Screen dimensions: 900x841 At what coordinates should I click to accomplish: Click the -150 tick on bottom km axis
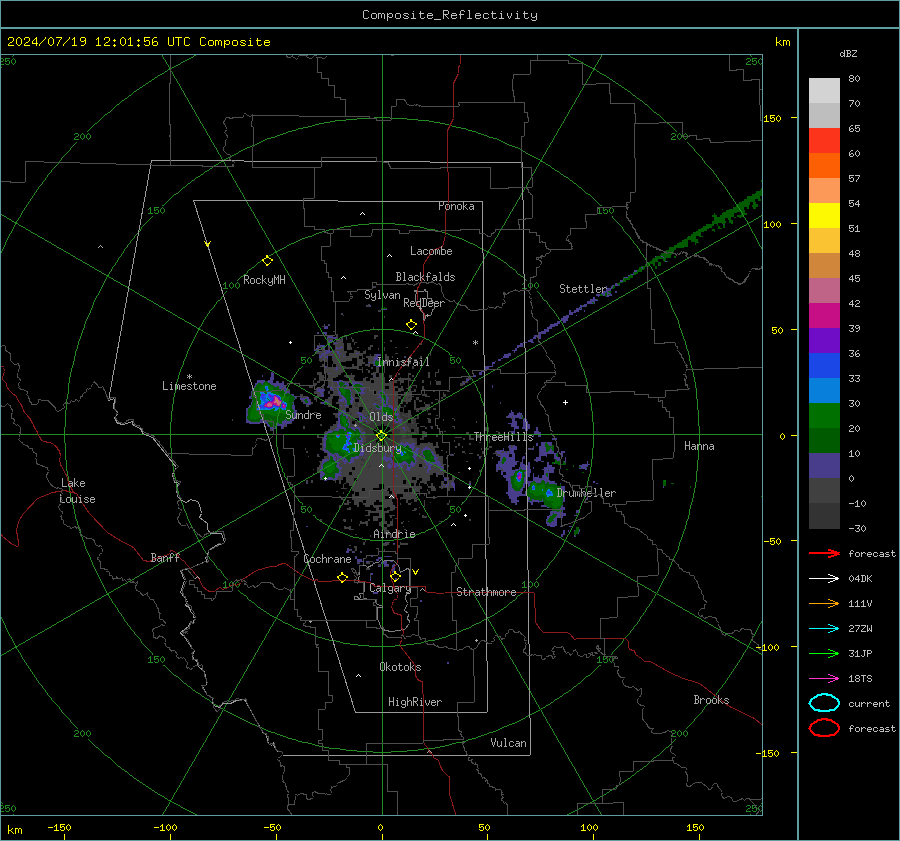coord(59,827)
